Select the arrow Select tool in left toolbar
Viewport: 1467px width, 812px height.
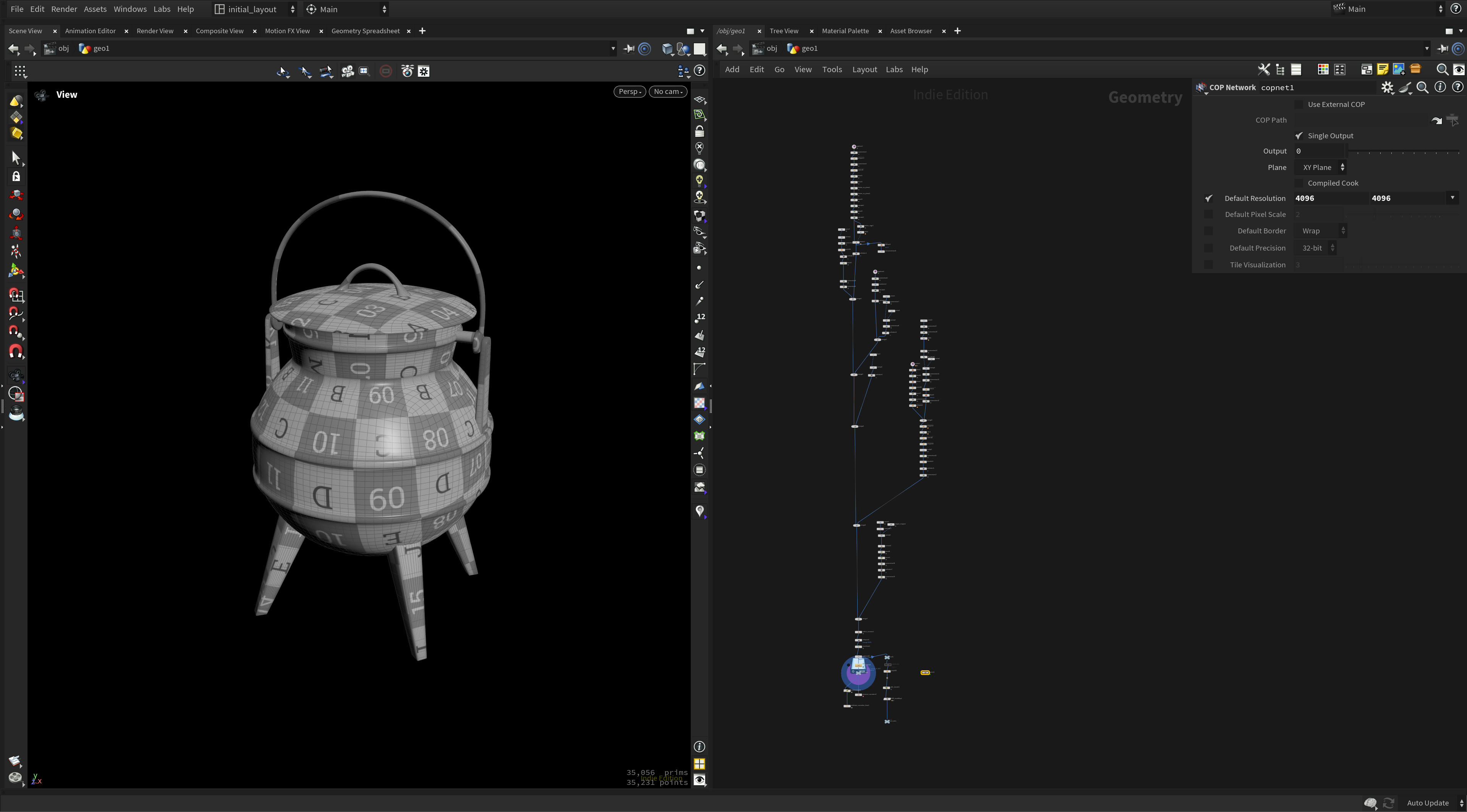point(15,158)
